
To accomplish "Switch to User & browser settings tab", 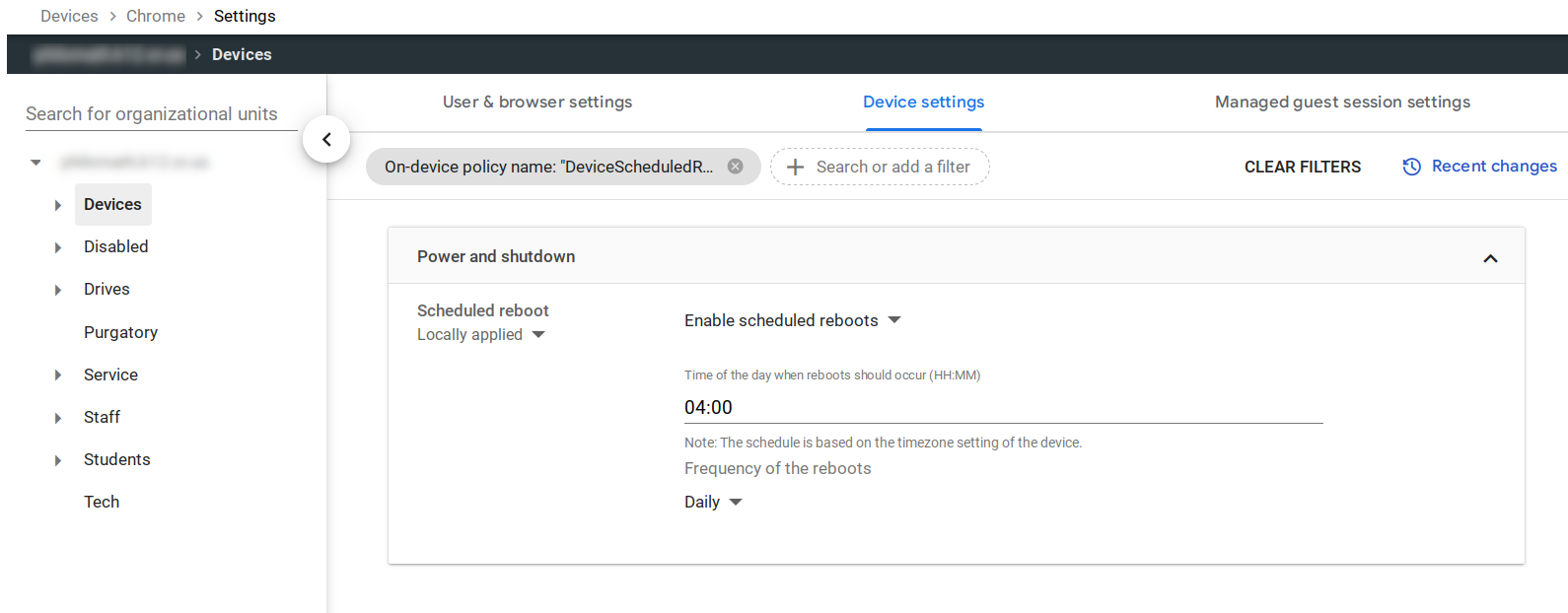I will pos(537,102).
